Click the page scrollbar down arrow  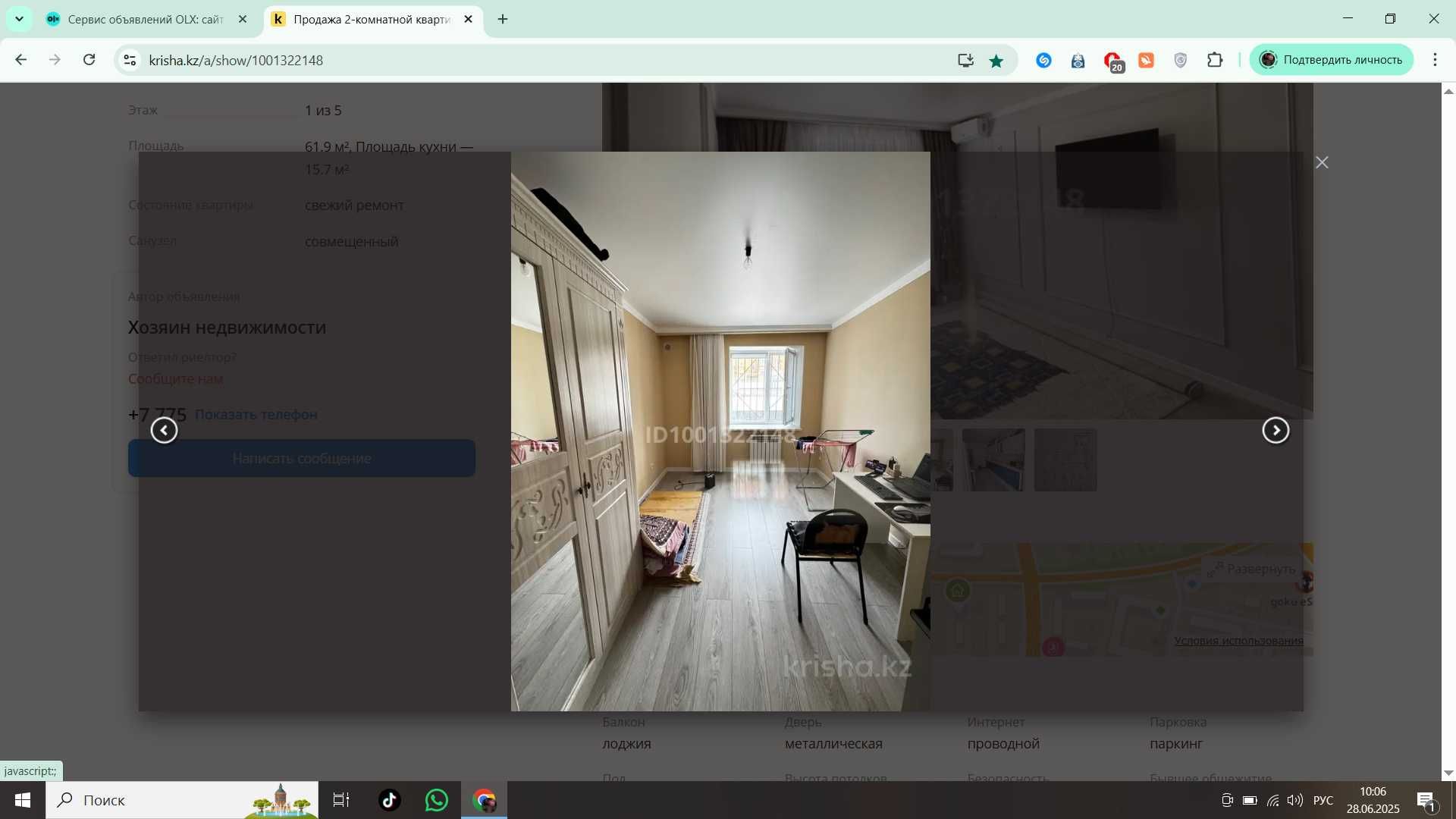pyautogui.click(x=1448, y=773)
